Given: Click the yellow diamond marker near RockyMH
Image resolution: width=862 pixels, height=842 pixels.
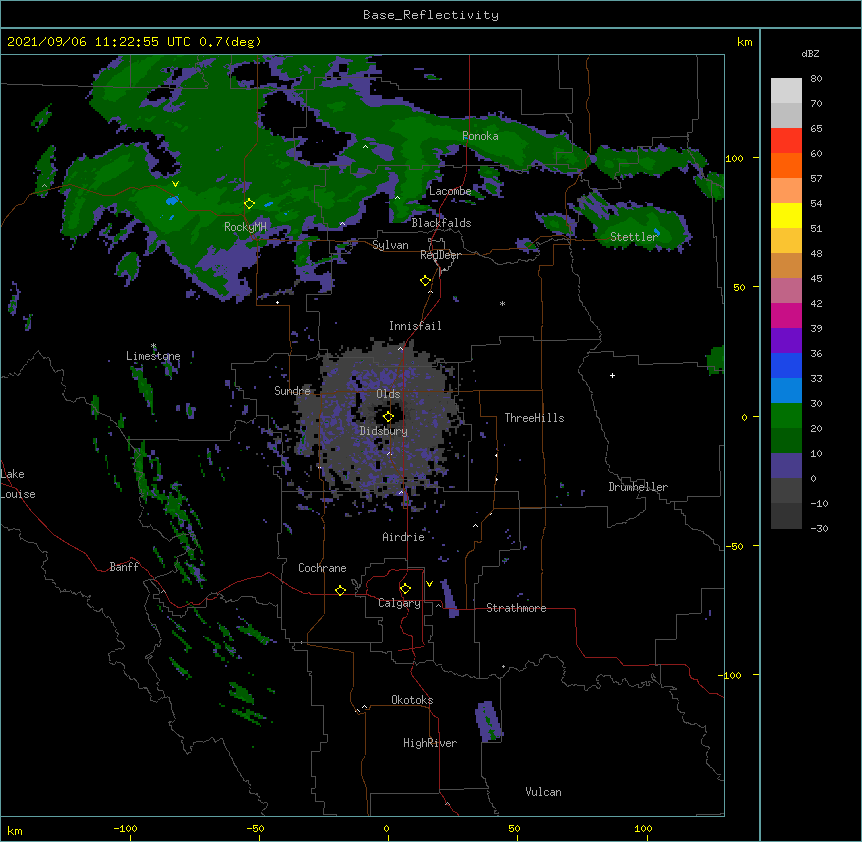Looking at the screenshot, I should click(x=249, y=204).
